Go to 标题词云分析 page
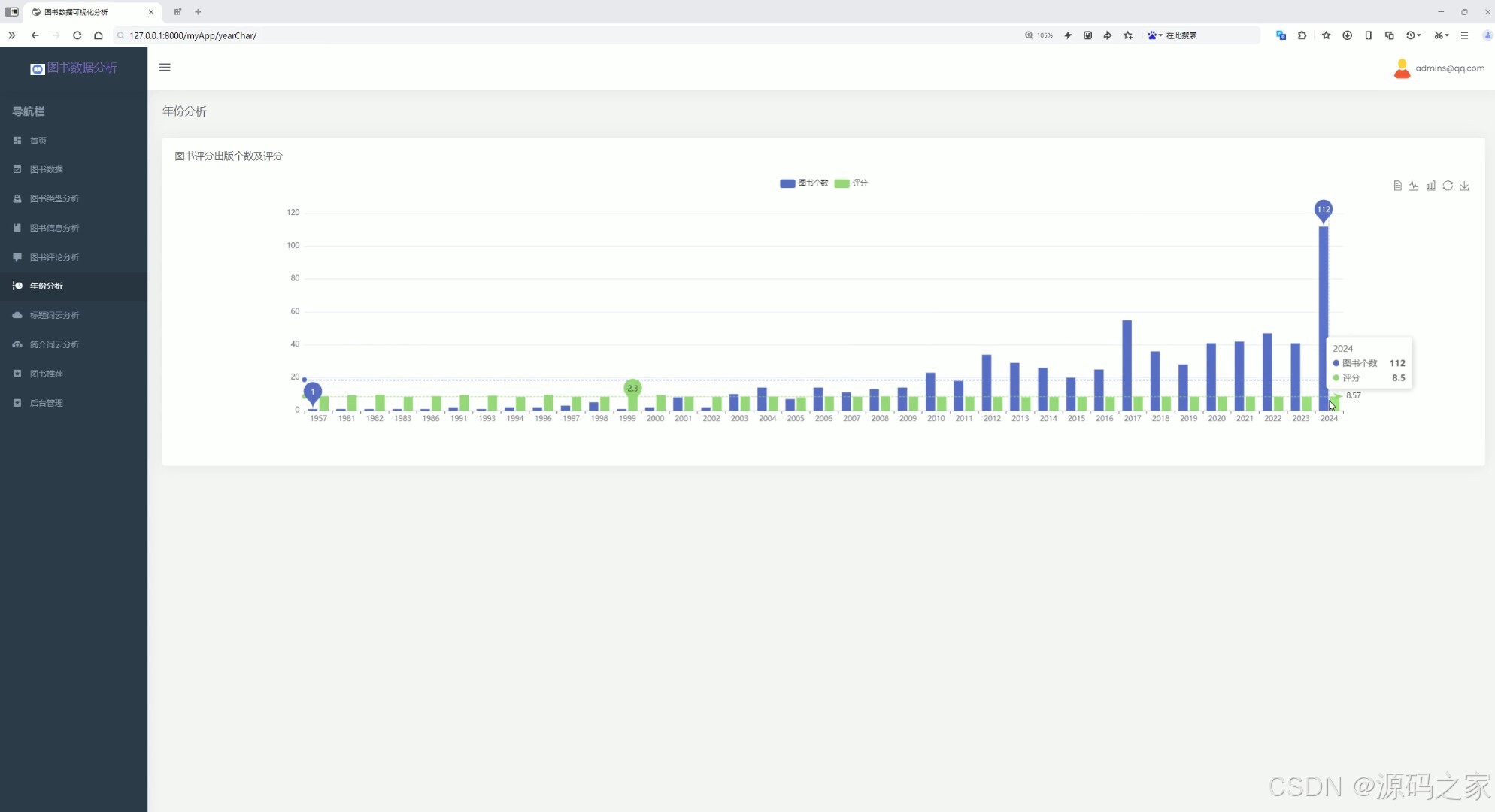This screenshot has height=812, width=1495. 54,315
